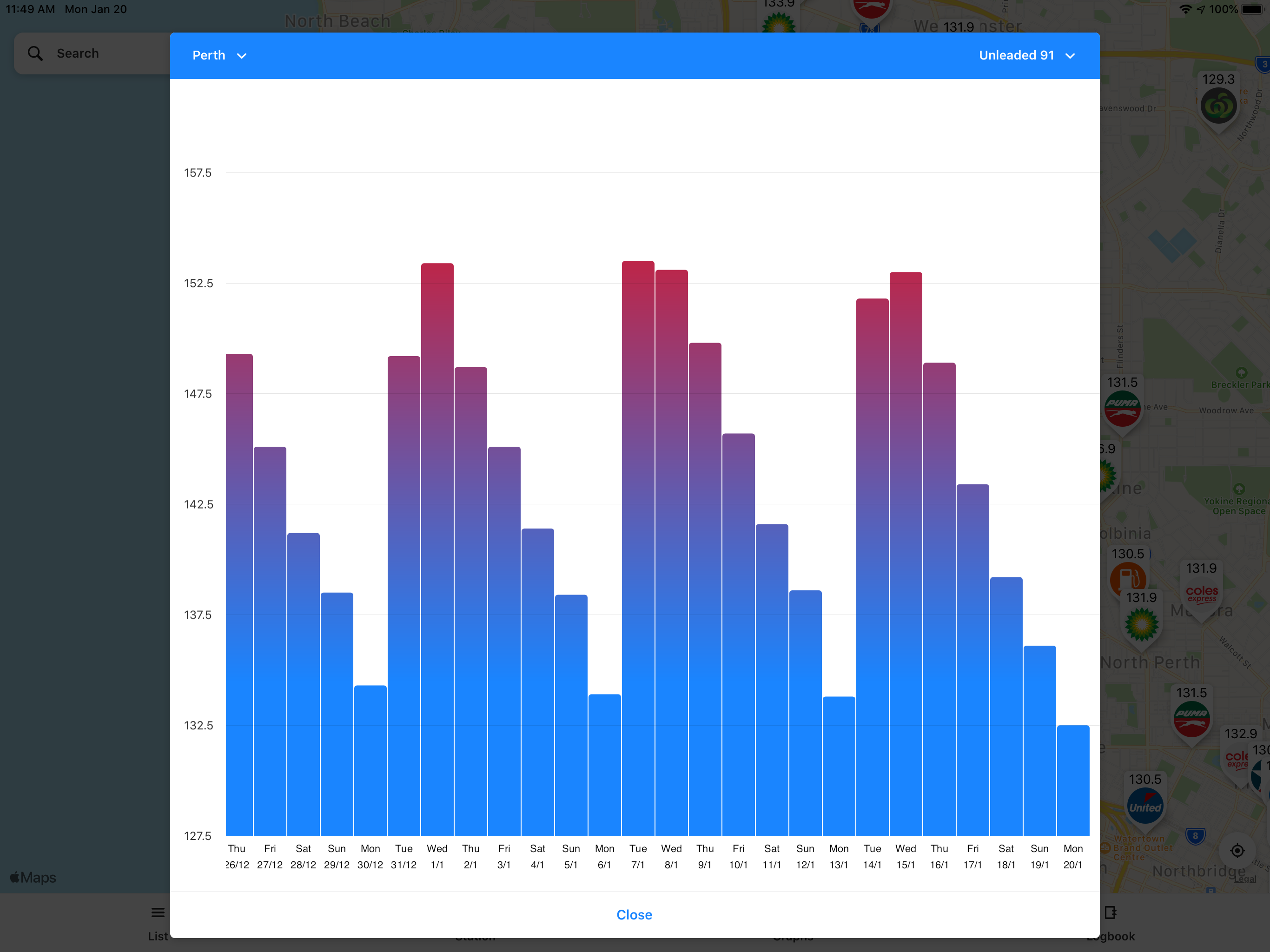Open the Legal link on map
This screenshot has height=952, width=1270.
tap(1245, 879)
